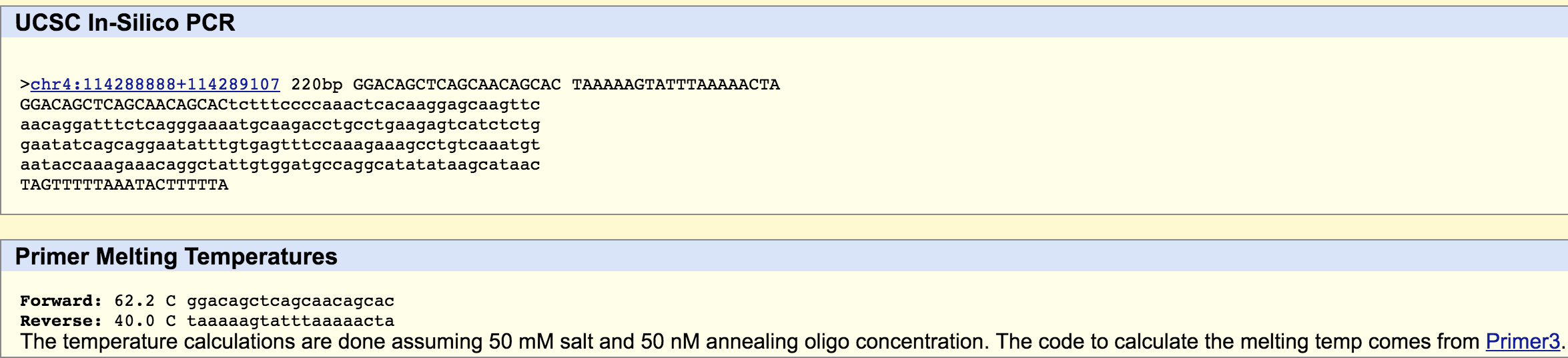Viewport: 1568px width, 358px height.
Task: Click the UCSC In-Silico PCR heading
Action: tap(125, 23)
